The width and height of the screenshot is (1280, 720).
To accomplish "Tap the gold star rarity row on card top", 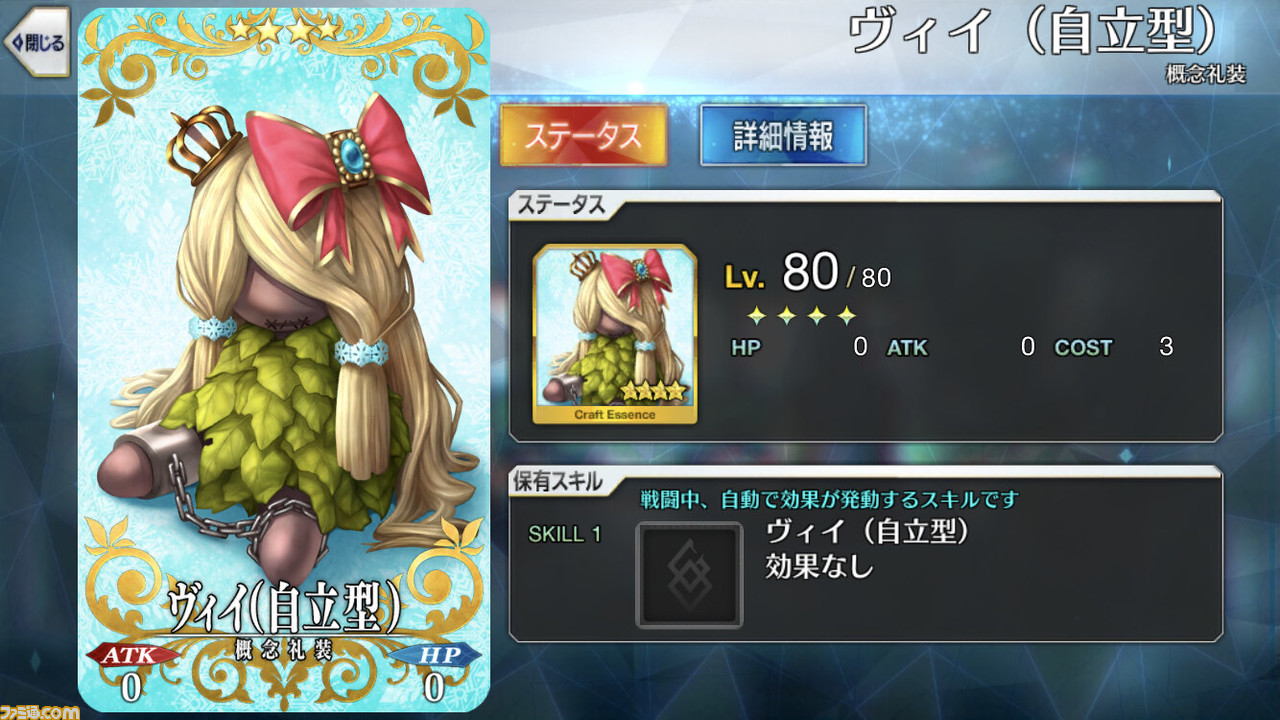I will (284, 30).
